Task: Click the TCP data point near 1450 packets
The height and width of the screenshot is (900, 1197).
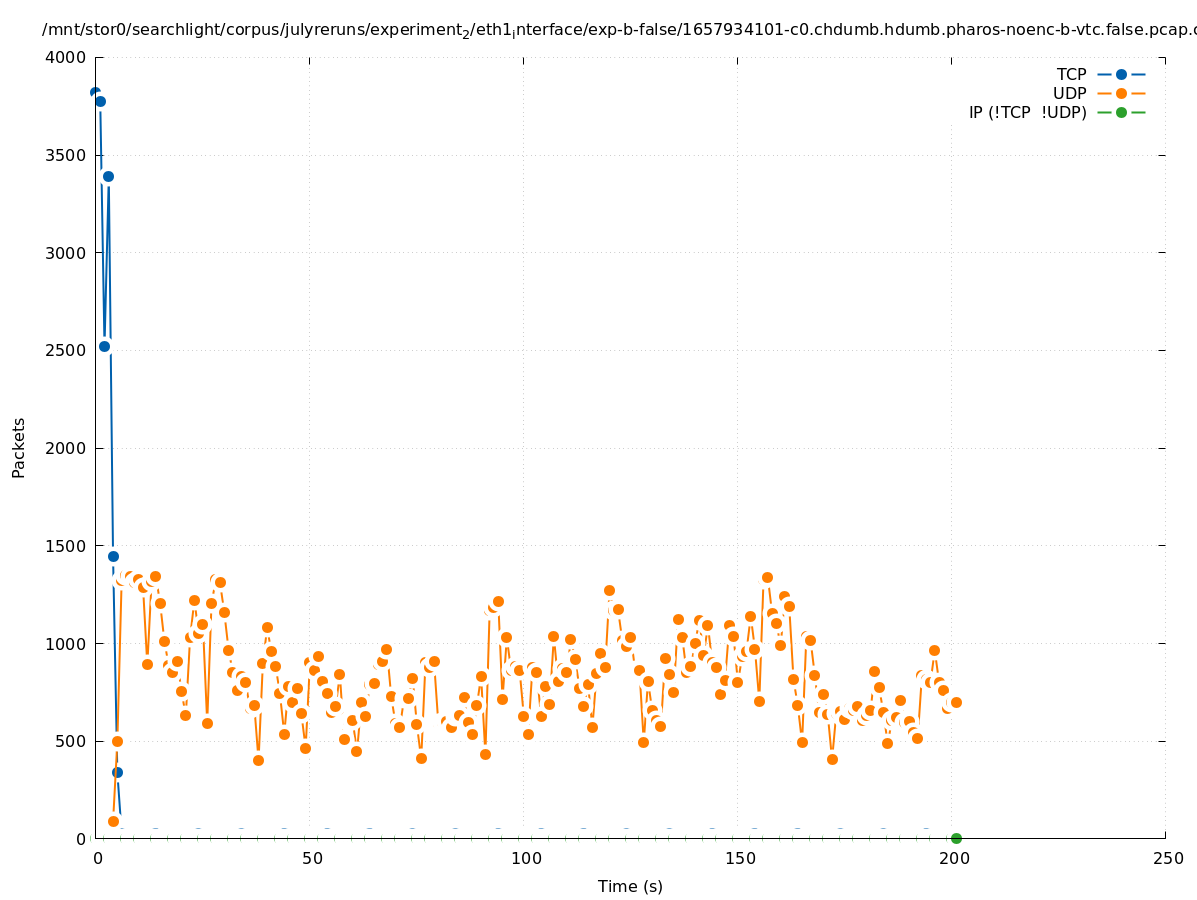Action: (x=113, y=556)
